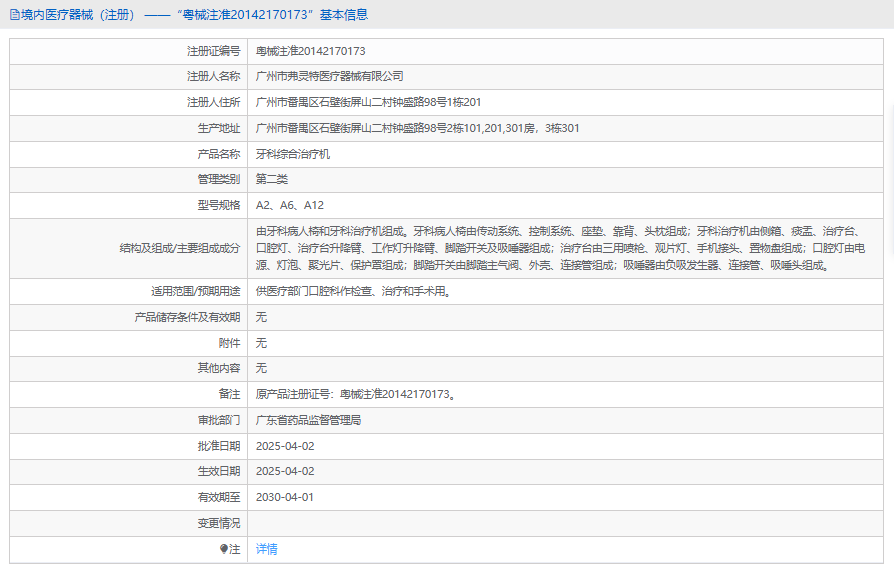Select product name 牙科综合治疗机
894x571 pixels.
[x=292, y=154]
